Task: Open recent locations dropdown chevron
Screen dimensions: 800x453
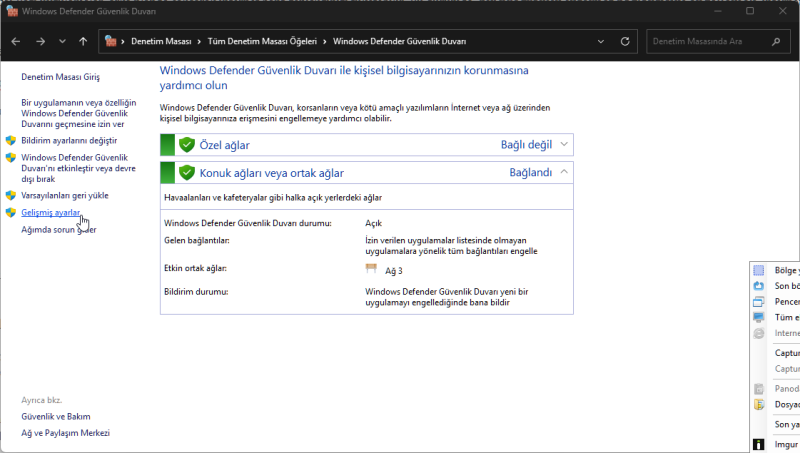Action: pyautogui.click(x=62, y=41)
